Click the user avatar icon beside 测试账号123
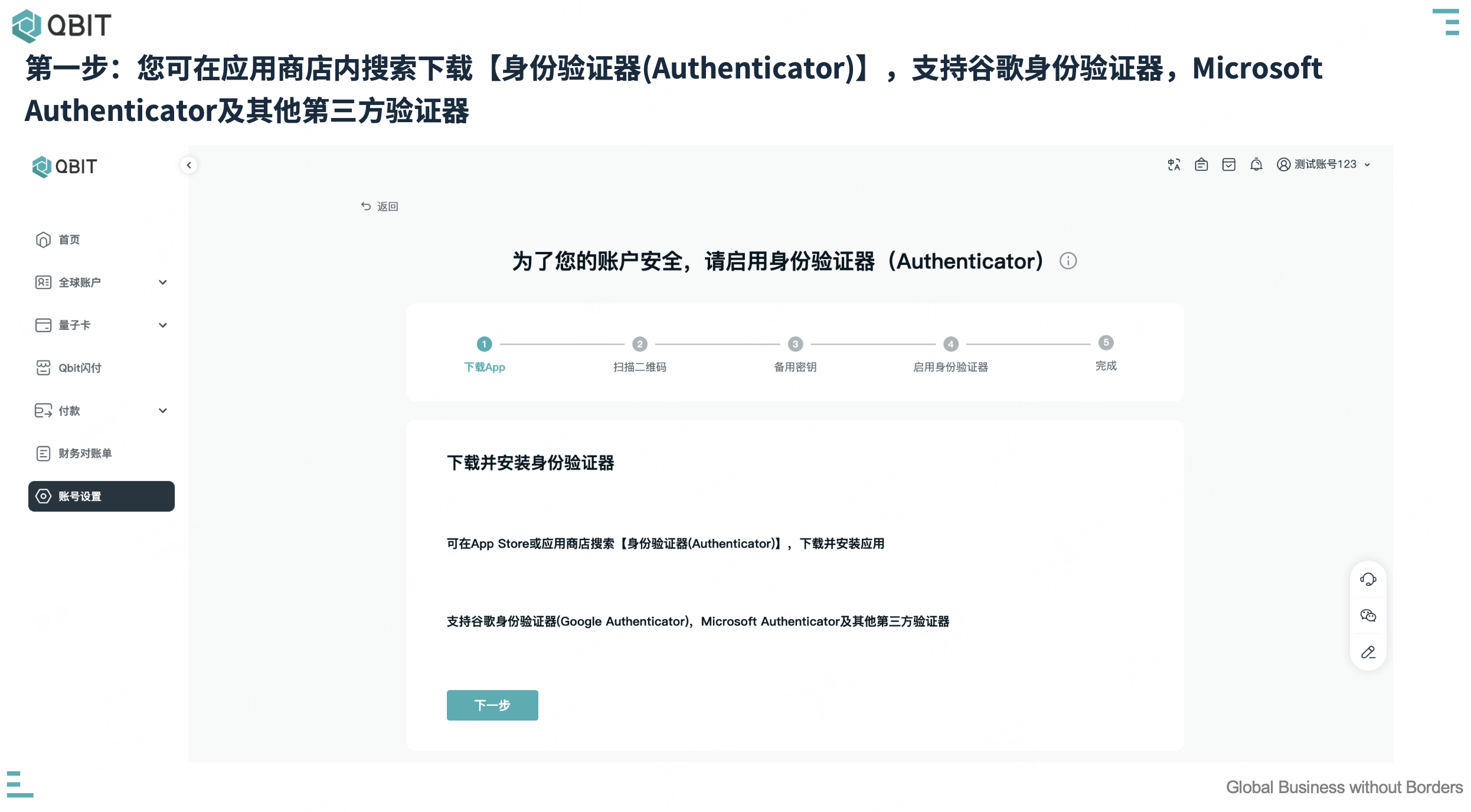The image size is (1471, 812). point(1283,165)
